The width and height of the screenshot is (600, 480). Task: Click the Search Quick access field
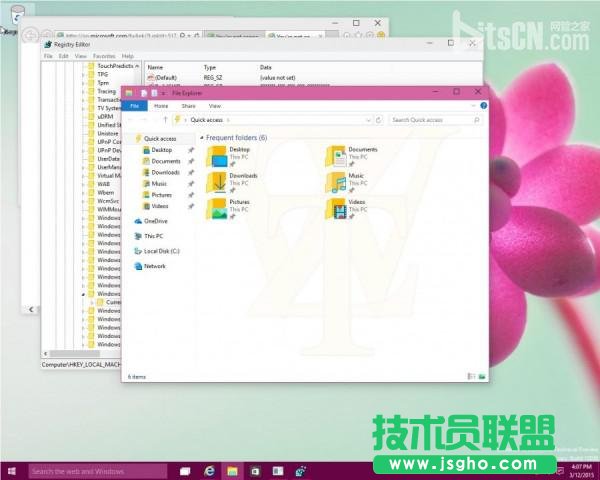point(434,120)
